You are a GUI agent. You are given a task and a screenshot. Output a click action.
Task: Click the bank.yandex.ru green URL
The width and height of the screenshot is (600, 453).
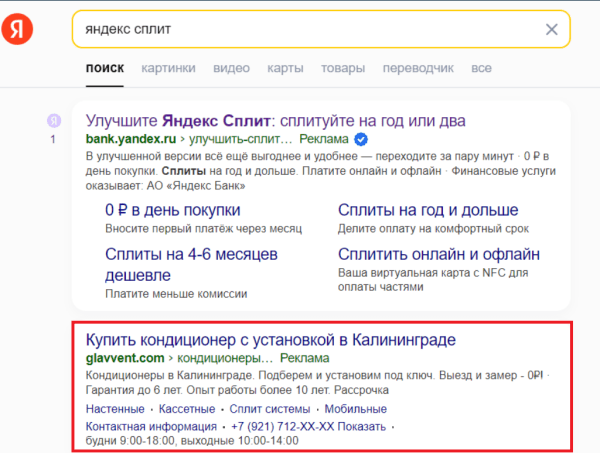coord(133,139)
